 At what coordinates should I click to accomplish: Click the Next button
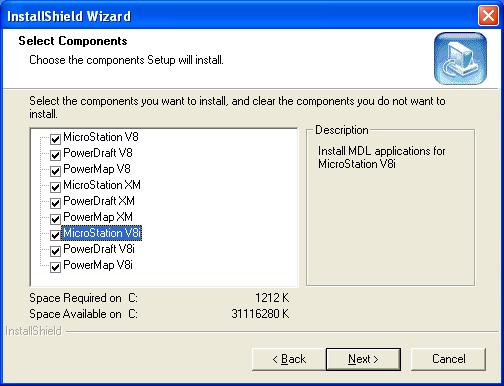(363, 359)
